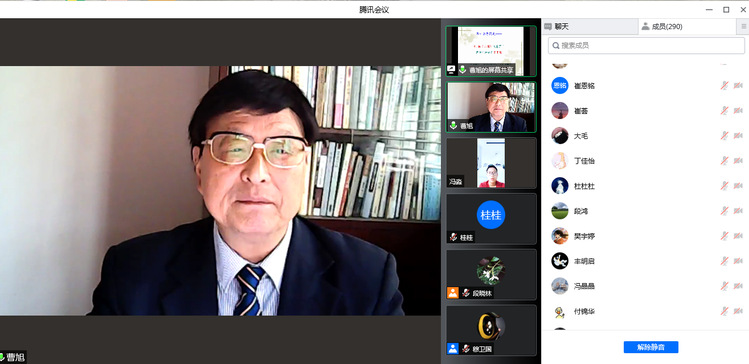Click 丰明启's avatar in member list
This screenshot has height=364, width=749.
(560, 261)
